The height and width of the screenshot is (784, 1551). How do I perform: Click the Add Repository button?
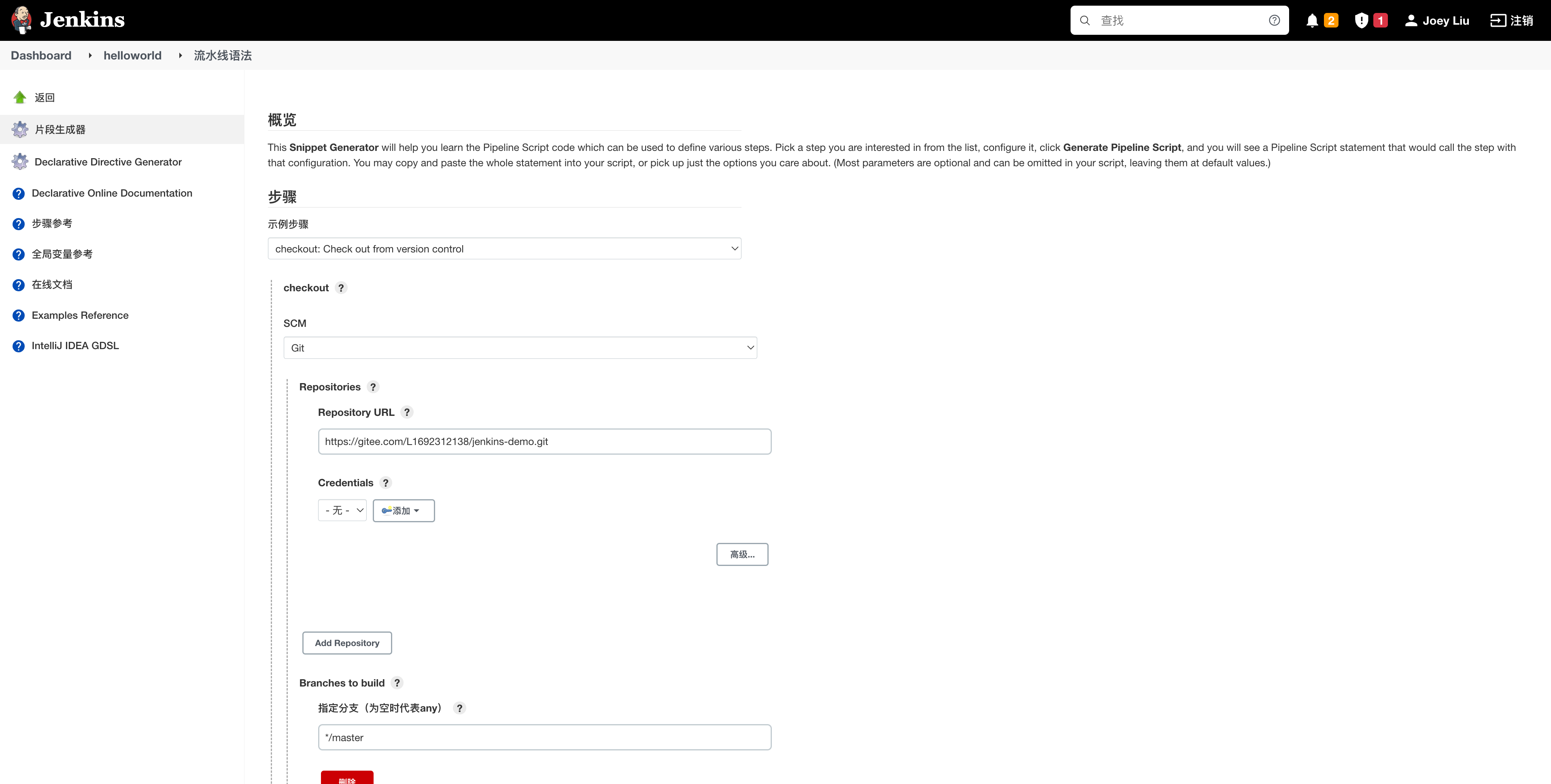[347, 642]
